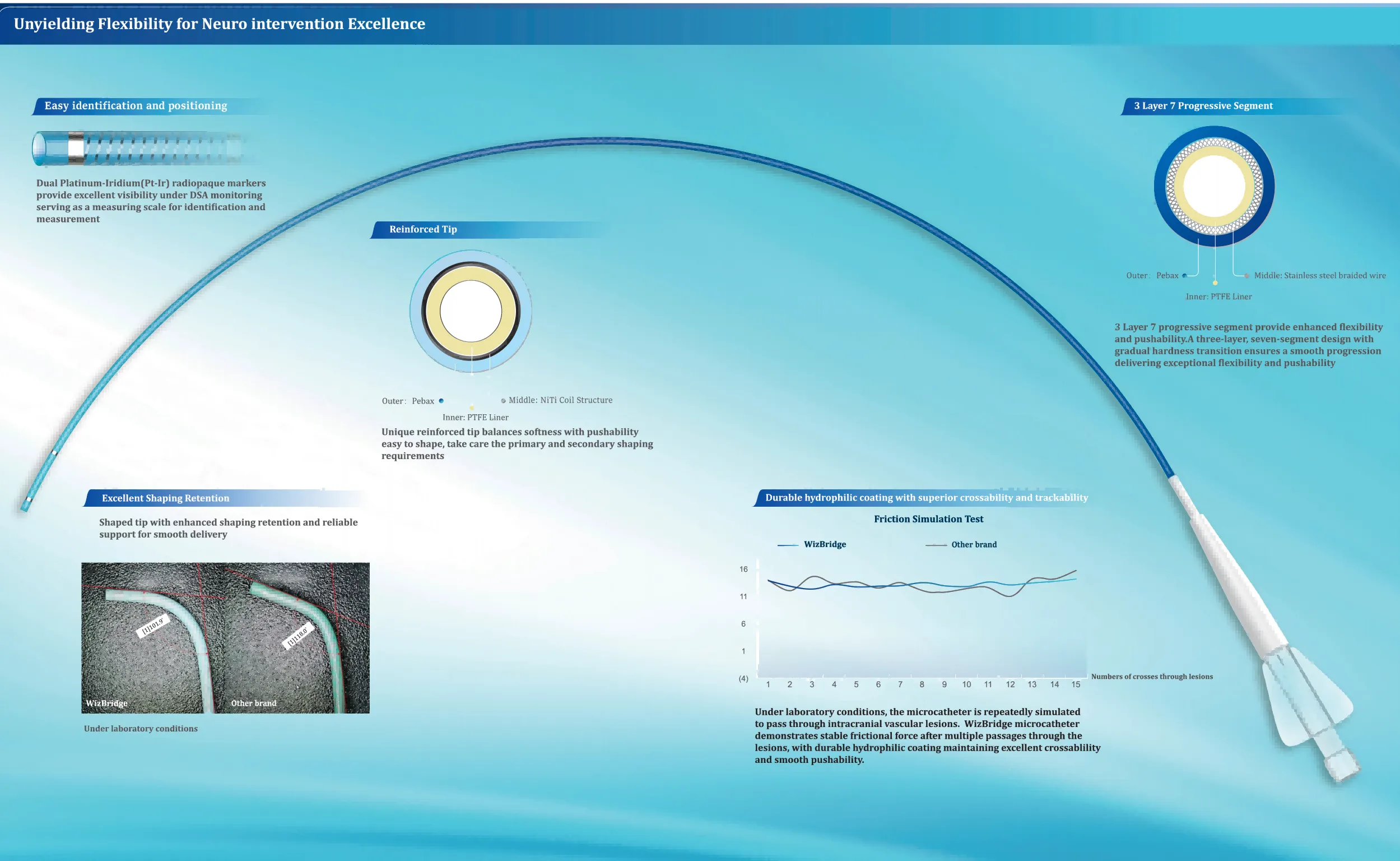Image resolution: width=1400 pixels, height=861 pixels.
Task: Enable the blue Outer: Pebax indicator dot
Action: click(x=442, y=401)
